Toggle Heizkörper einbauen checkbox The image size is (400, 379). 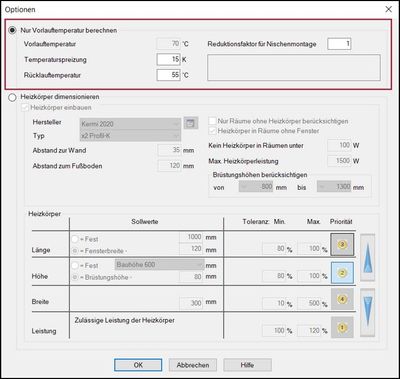[x=25, y=108]
